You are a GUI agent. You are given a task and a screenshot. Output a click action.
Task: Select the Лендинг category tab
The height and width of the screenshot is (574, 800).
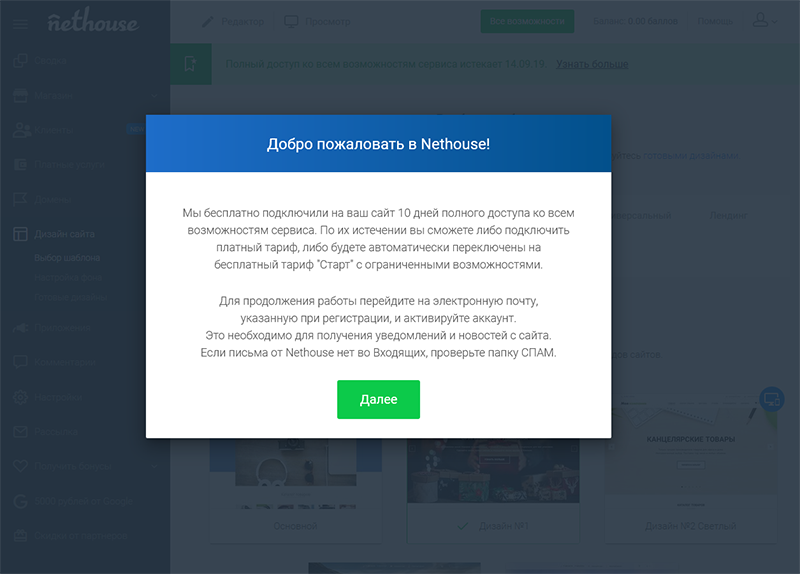click(729, 215)
